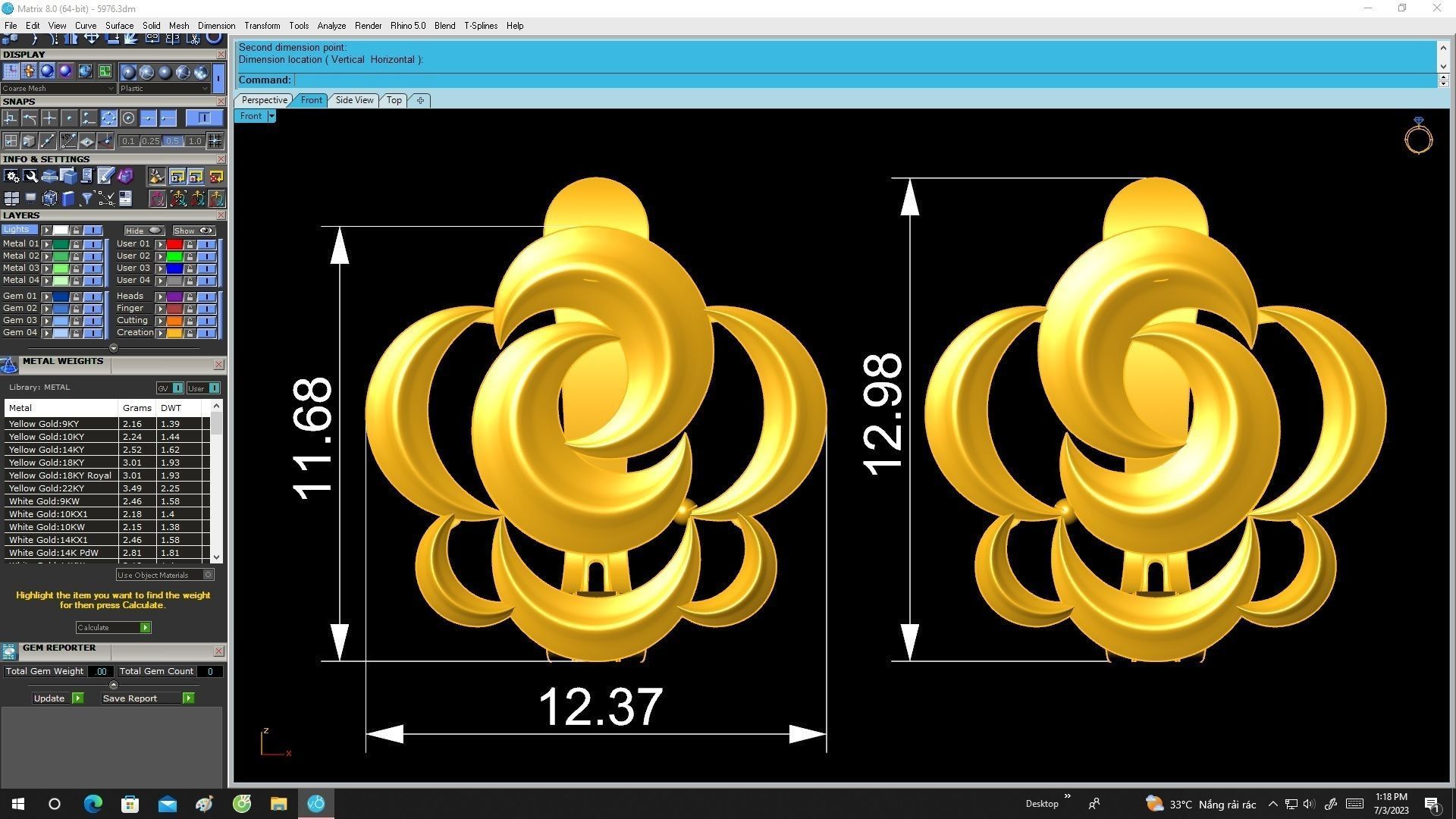Toggle the grid display icon in Display panel
Image resolution: width=1456 pixels, height=819 pixels.
point(11,71)
